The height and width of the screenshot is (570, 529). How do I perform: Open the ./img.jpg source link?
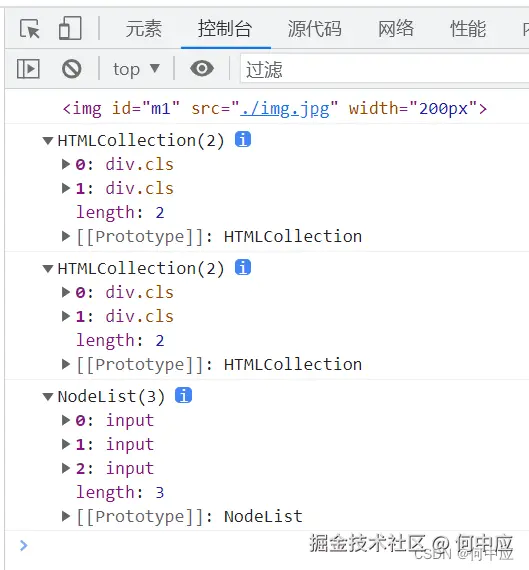point(285,109)
